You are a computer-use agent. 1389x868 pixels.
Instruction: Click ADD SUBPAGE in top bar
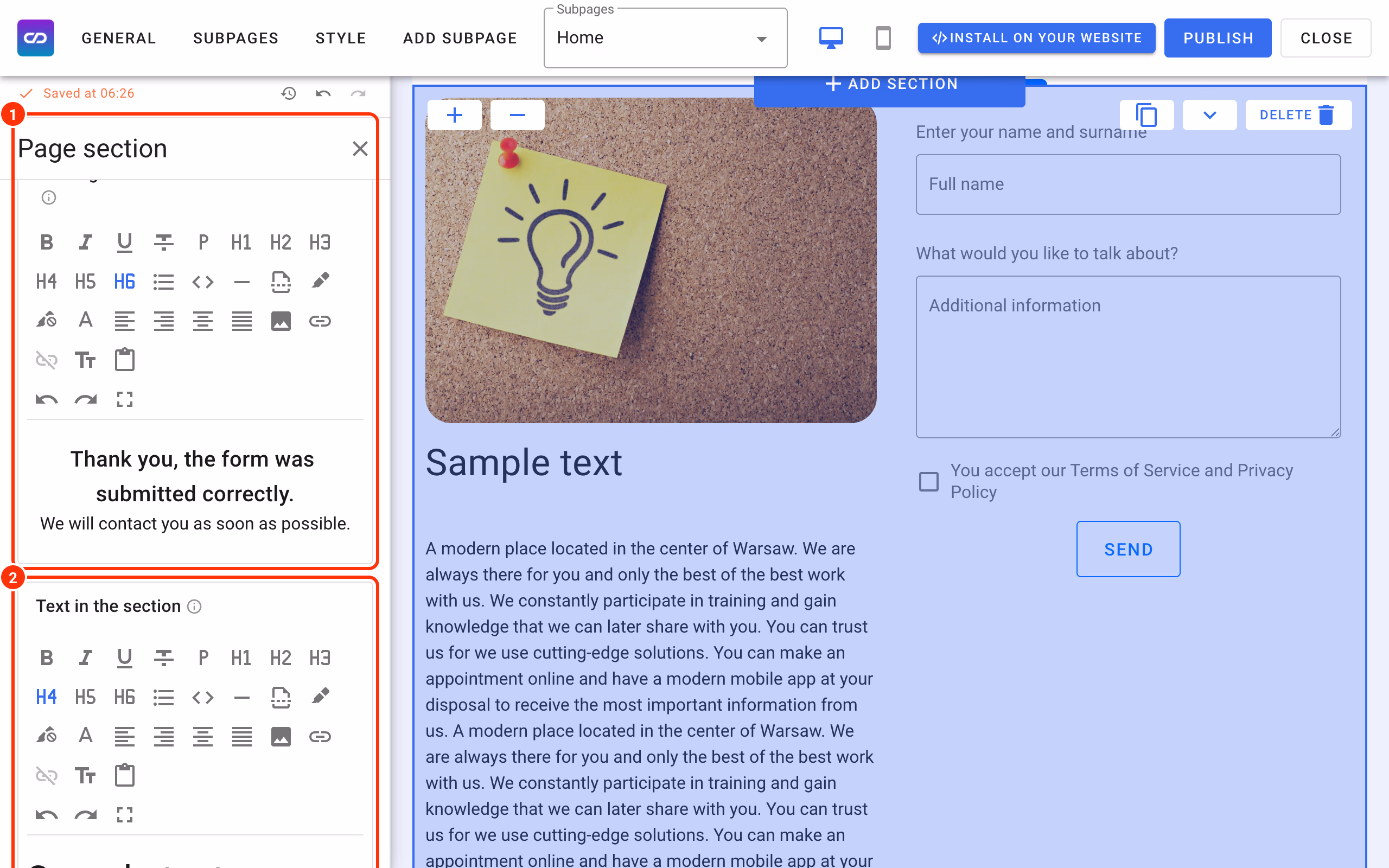coord(460,38)
